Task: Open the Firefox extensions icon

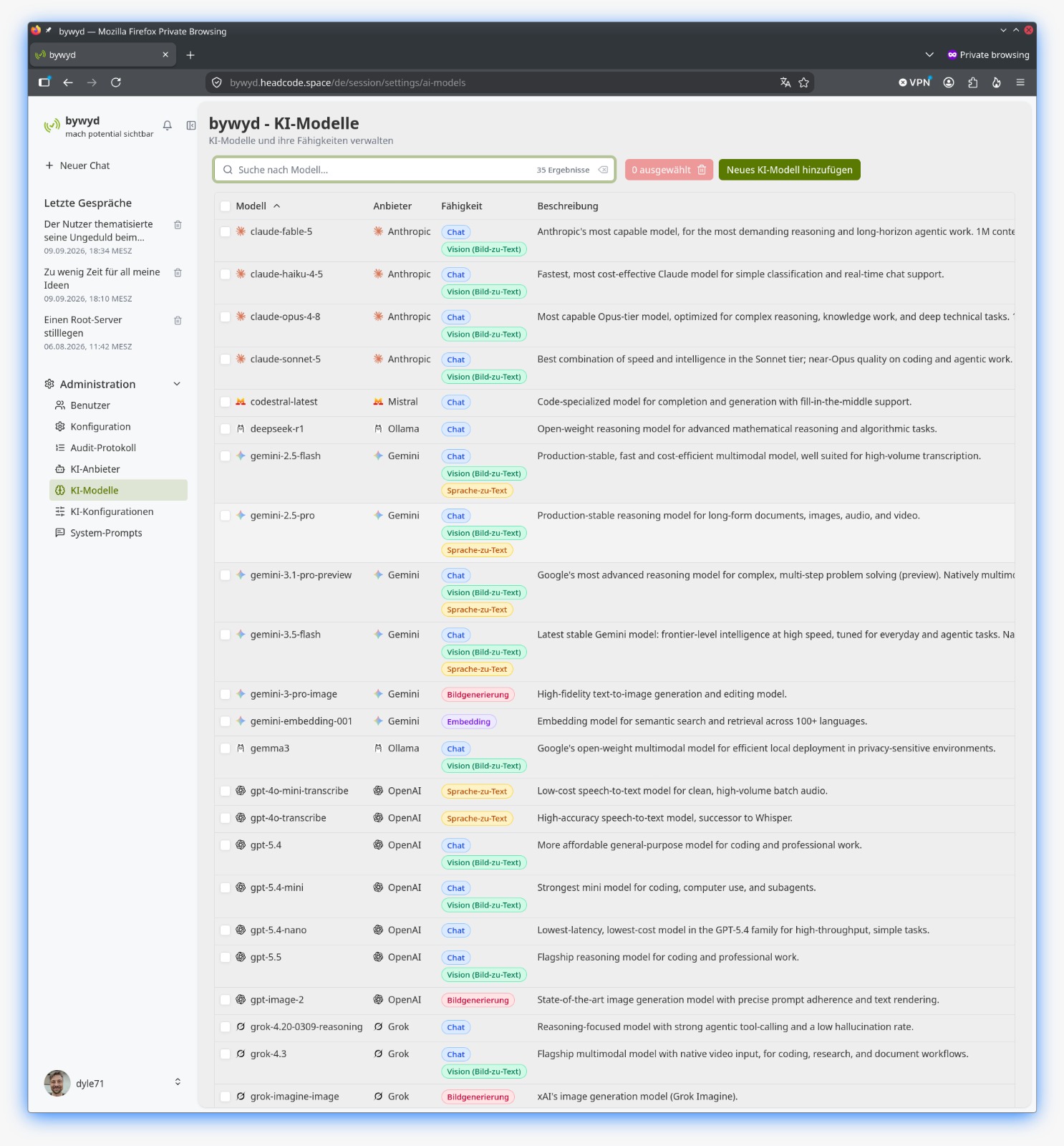Action: 972,82
